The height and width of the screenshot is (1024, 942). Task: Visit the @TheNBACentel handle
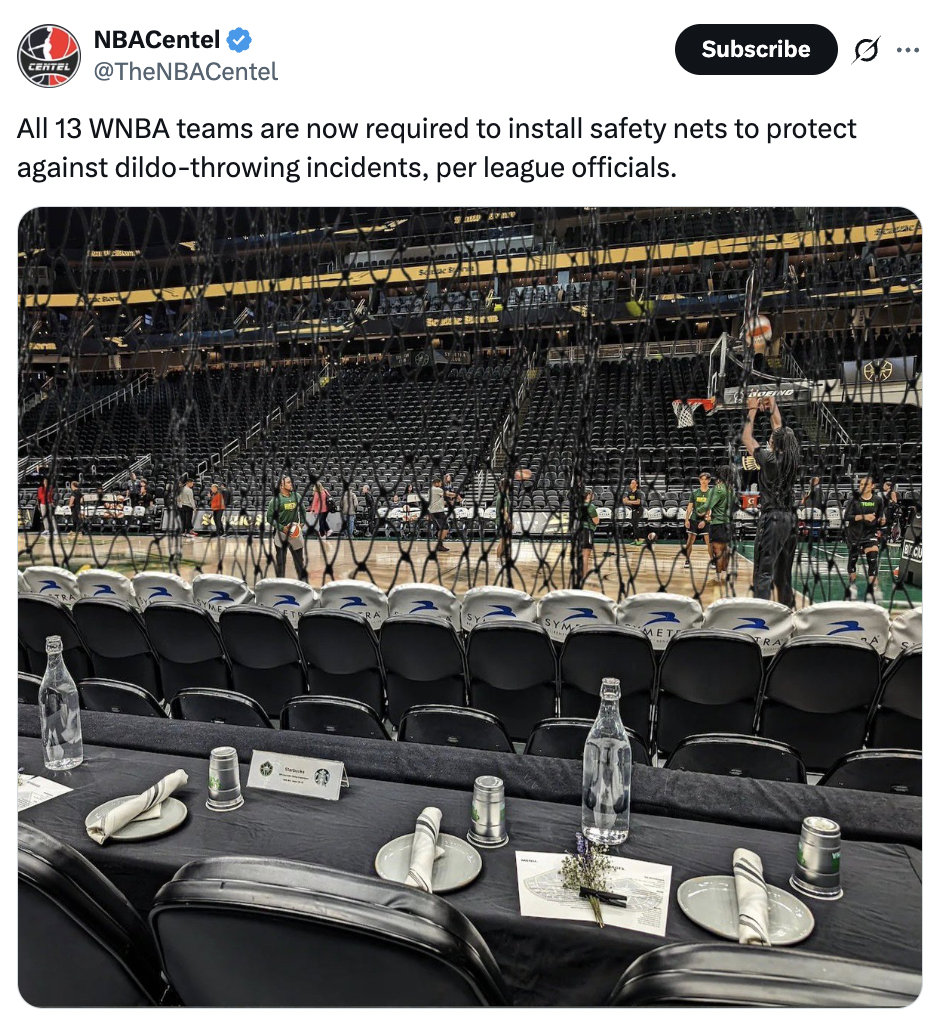pyautogui.click(x=186, y=71)
